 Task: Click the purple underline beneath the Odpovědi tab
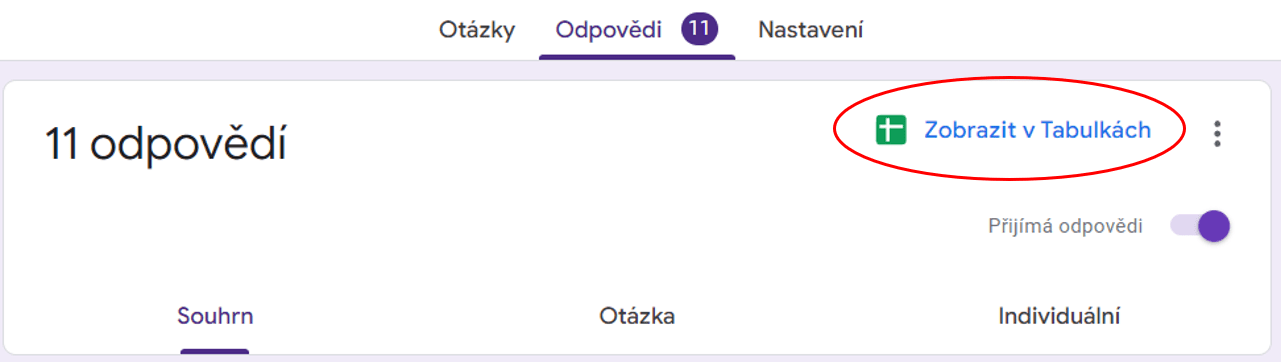pos(637,55)
